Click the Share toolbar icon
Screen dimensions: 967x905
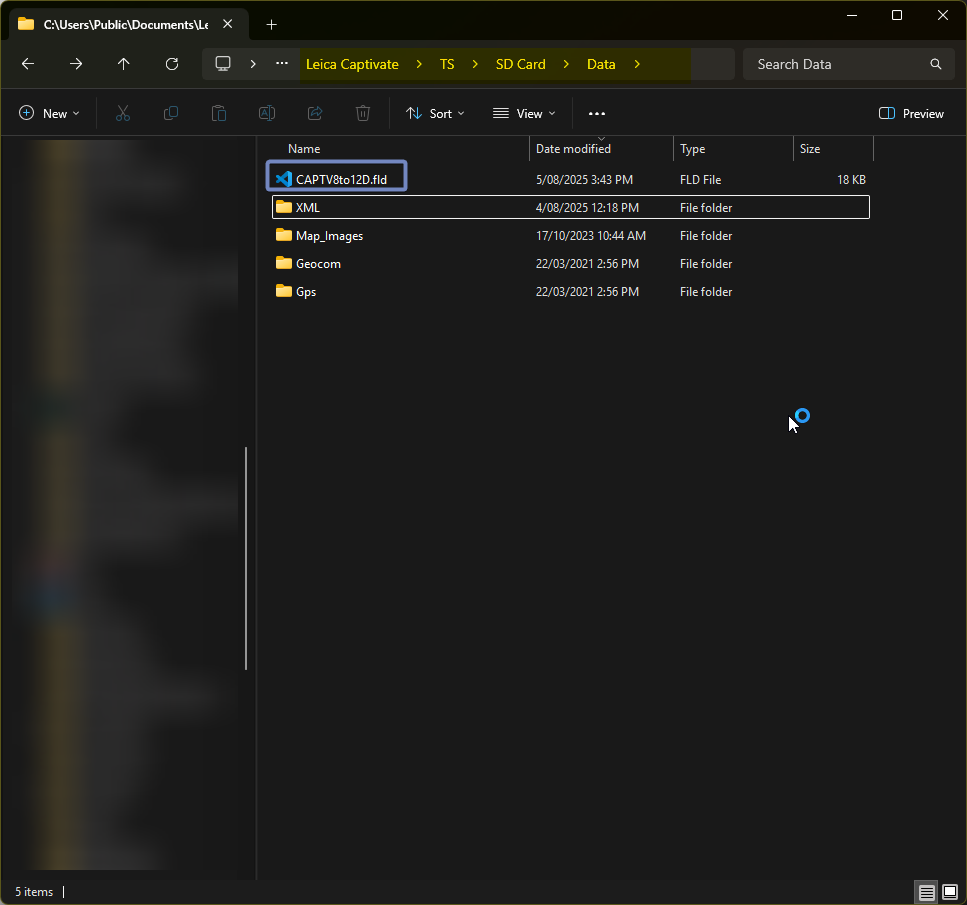pyautogui.click(x=315, y=114)
